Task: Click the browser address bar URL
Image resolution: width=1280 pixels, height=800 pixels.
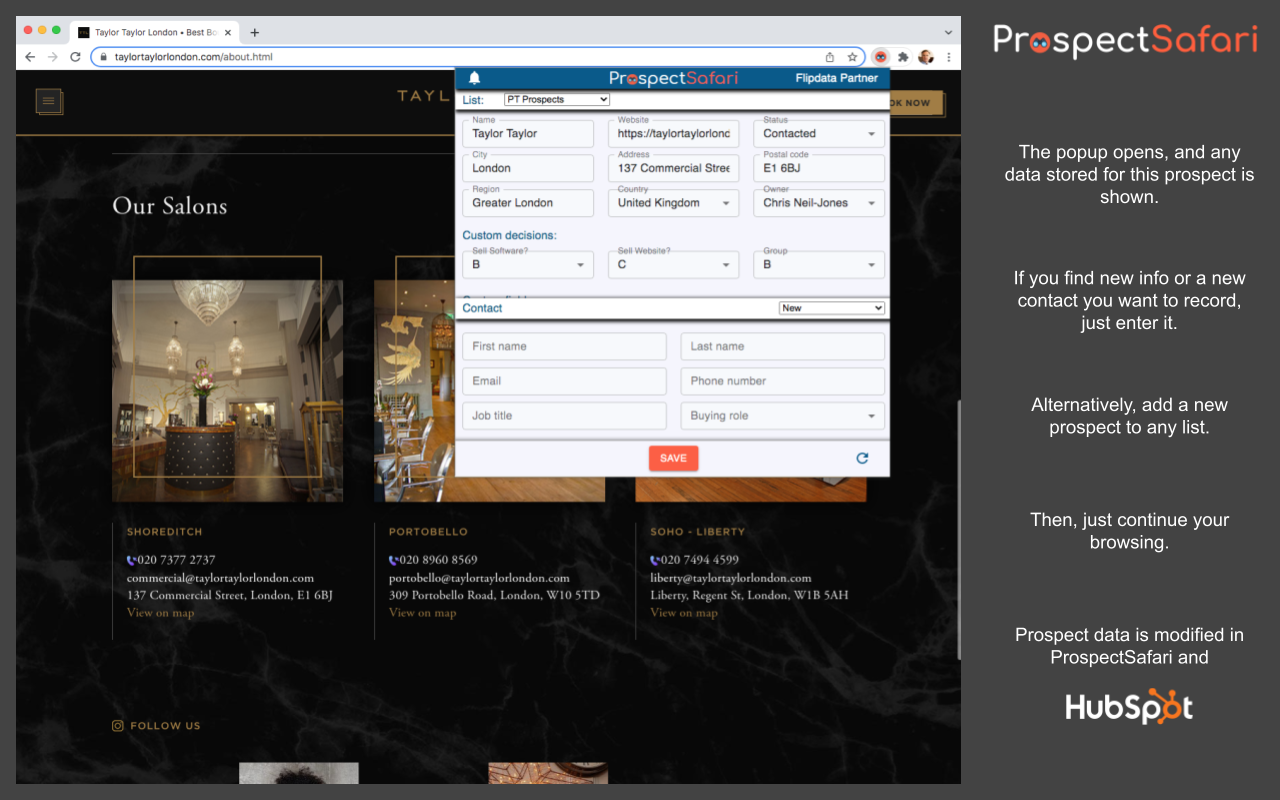Action: [194, 57]
